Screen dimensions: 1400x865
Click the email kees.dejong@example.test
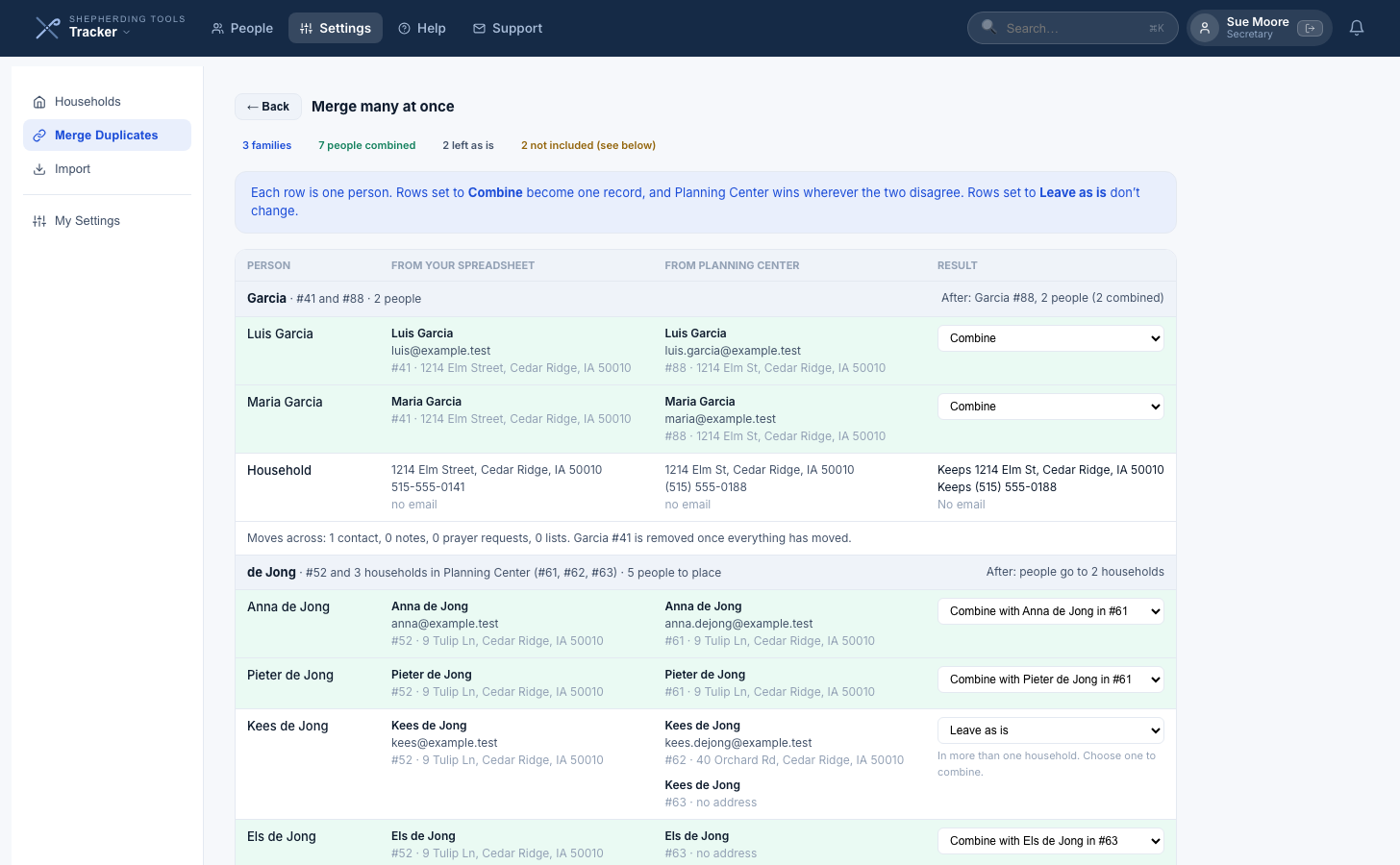[x=738, y=743]
